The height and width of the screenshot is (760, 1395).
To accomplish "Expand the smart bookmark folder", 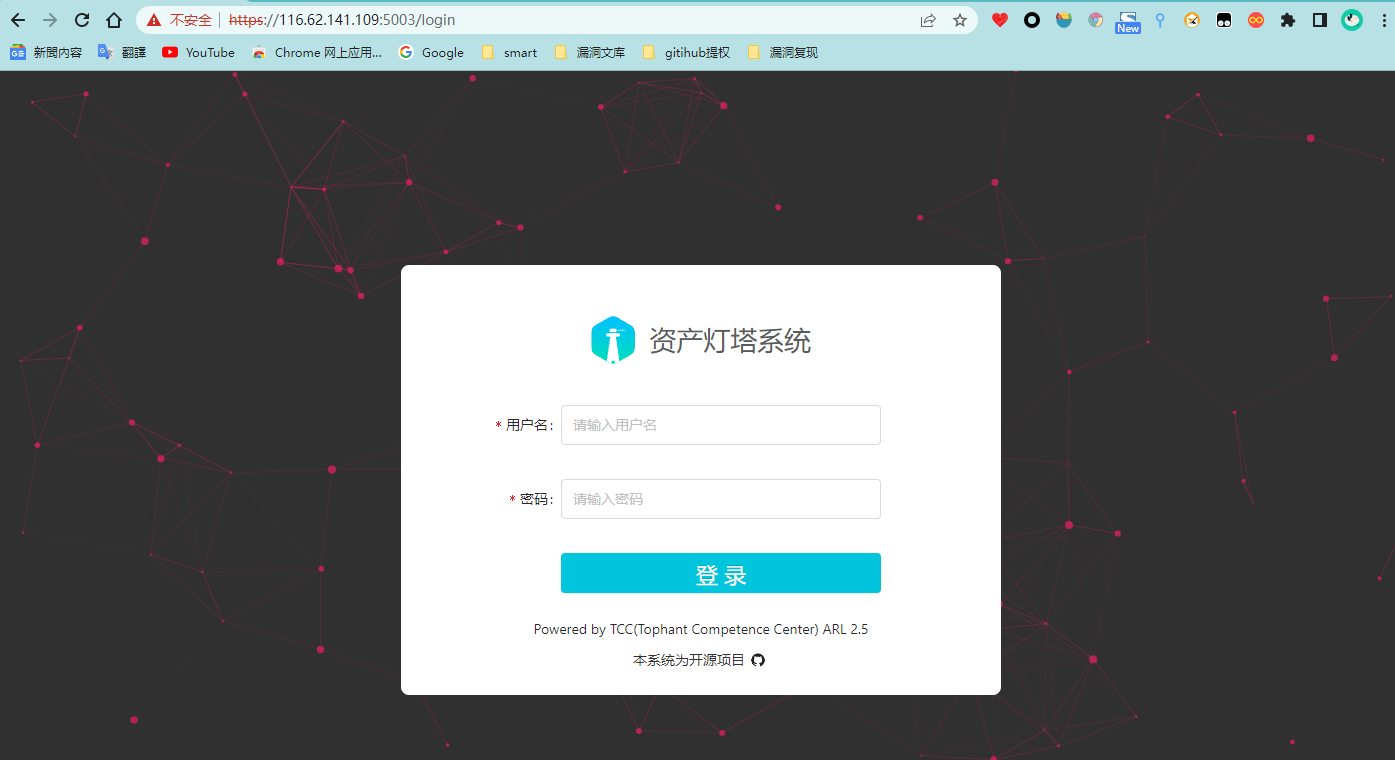I will click(509, 53).
